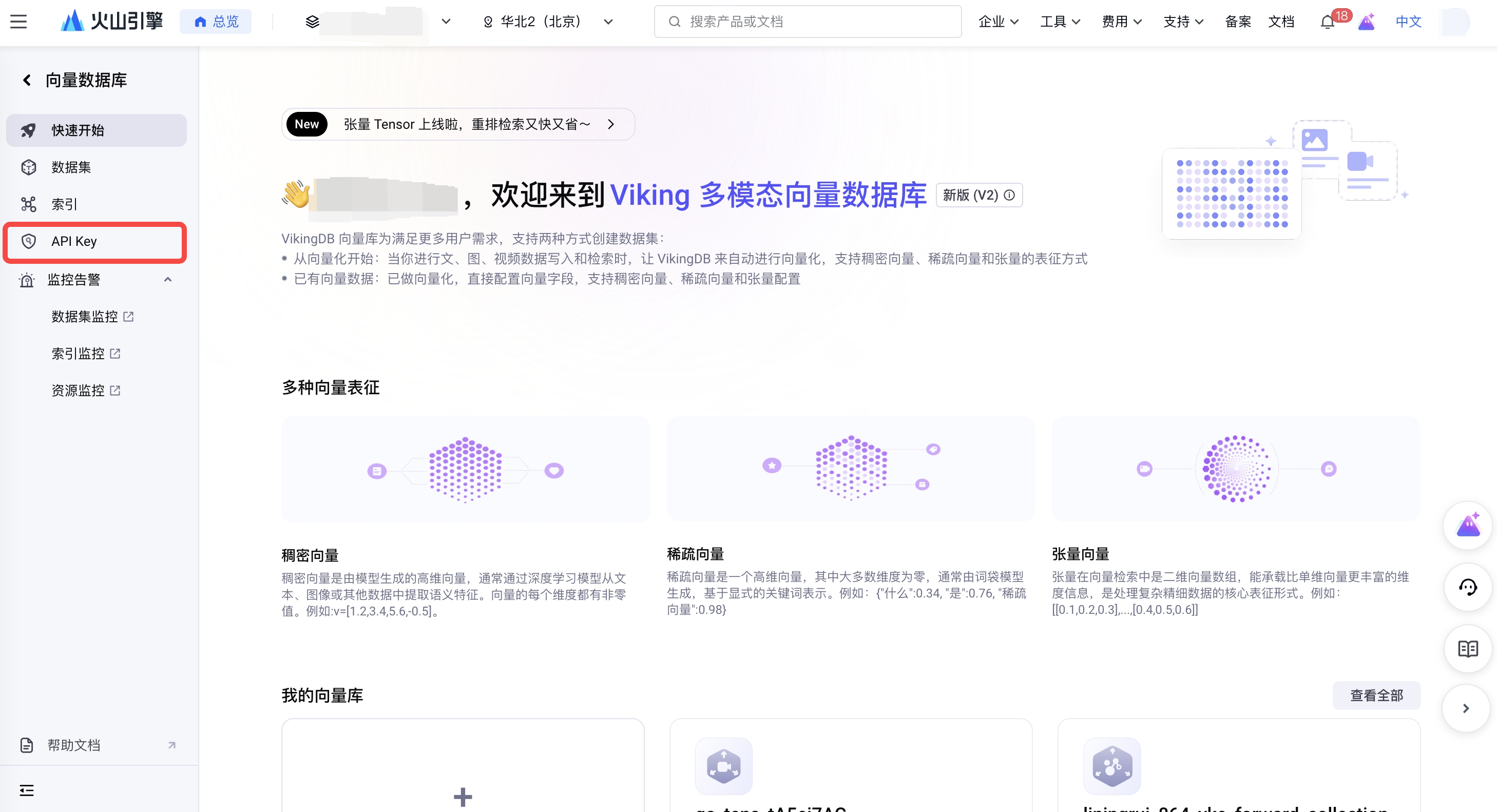Click the AI assistant icon in the top bar
Image resolution: width=1497 pixels, height=812 pixels.
[1366, 22]
